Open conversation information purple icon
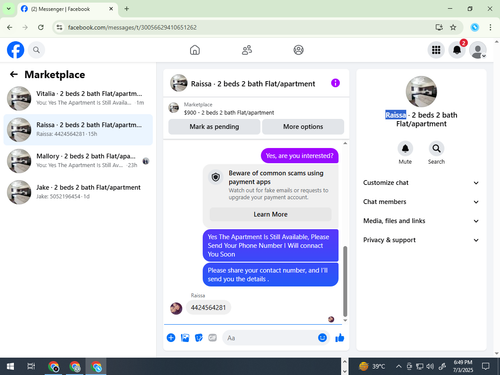Screen dimensions: 500x375 pyautogui.click(x=335, y=83)
